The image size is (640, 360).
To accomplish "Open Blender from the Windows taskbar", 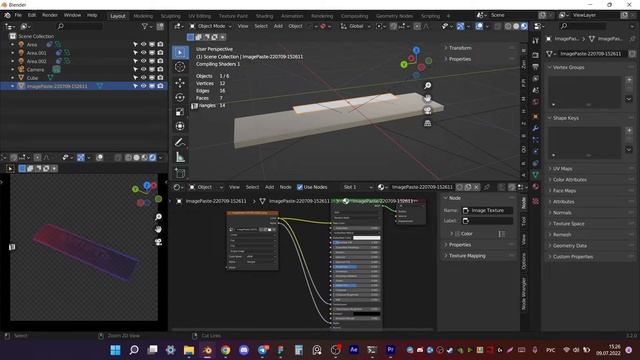I will pos(207,350).
